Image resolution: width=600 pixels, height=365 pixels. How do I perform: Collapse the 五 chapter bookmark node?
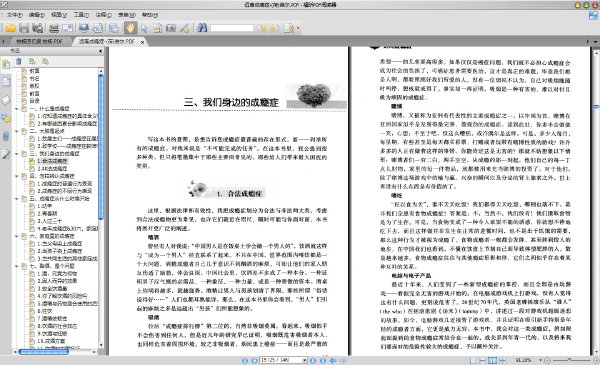point(17,199)
